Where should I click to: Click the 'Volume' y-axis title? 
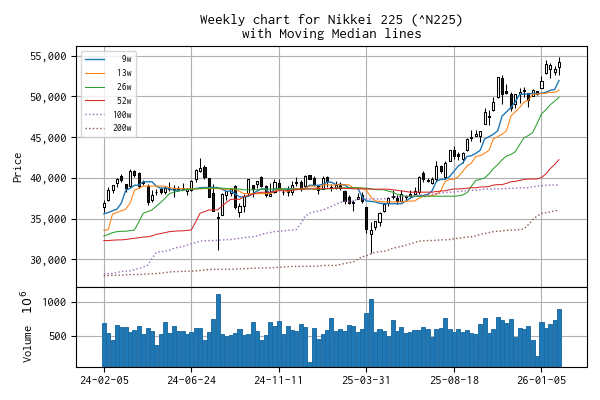tap(27, 344)
